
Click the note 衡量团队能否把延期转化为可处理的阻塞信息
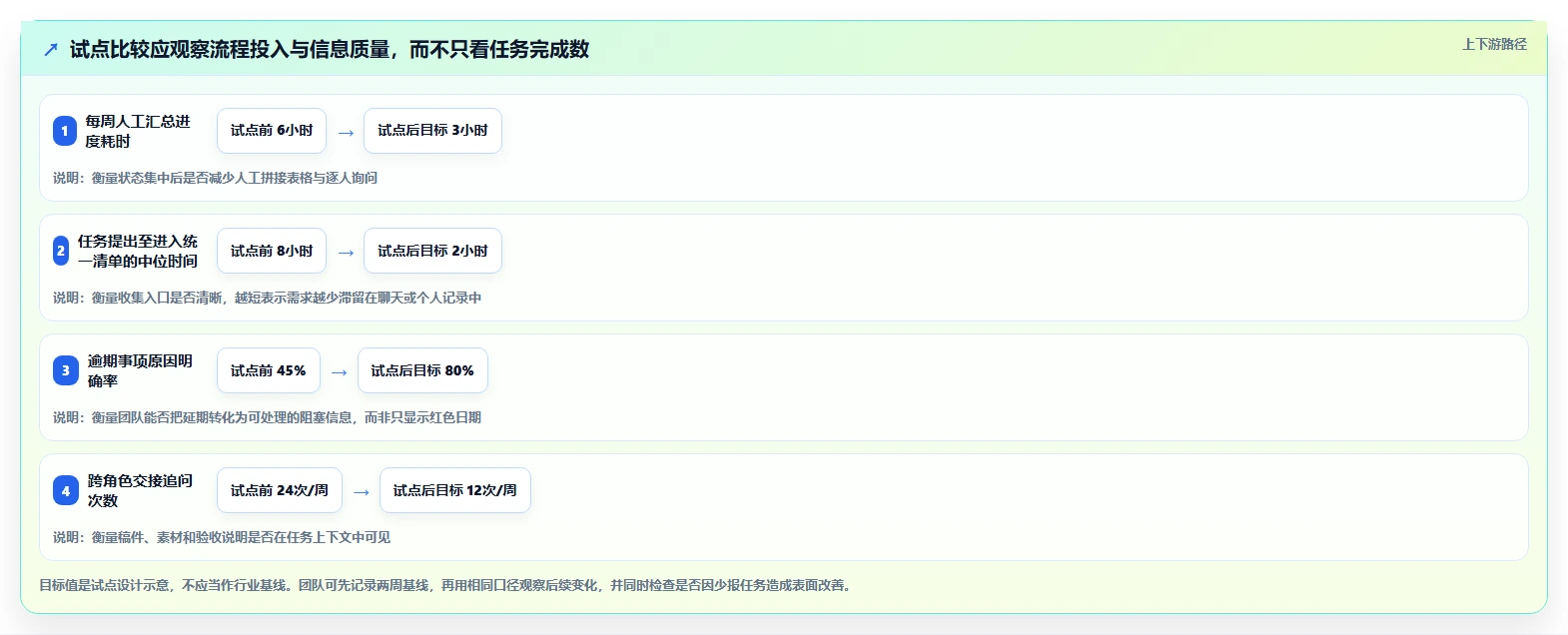coord(267,417)
